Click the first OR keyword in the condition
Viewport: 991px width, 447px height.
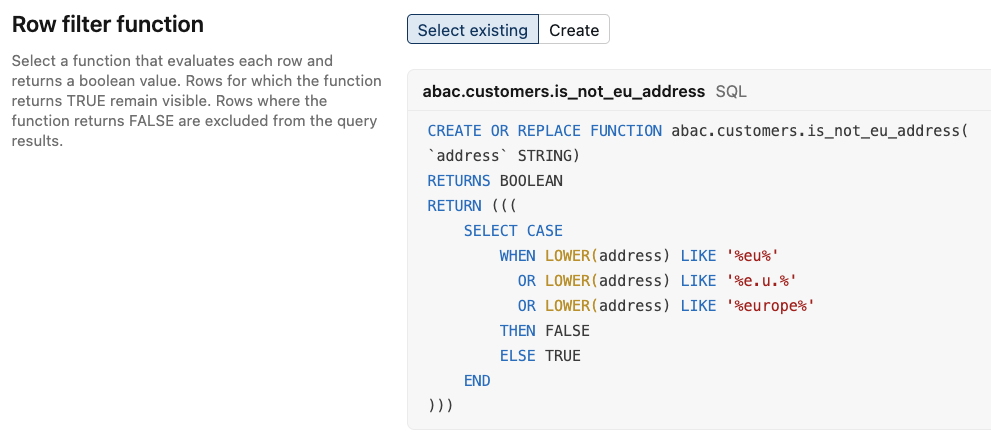click(526, 281)
